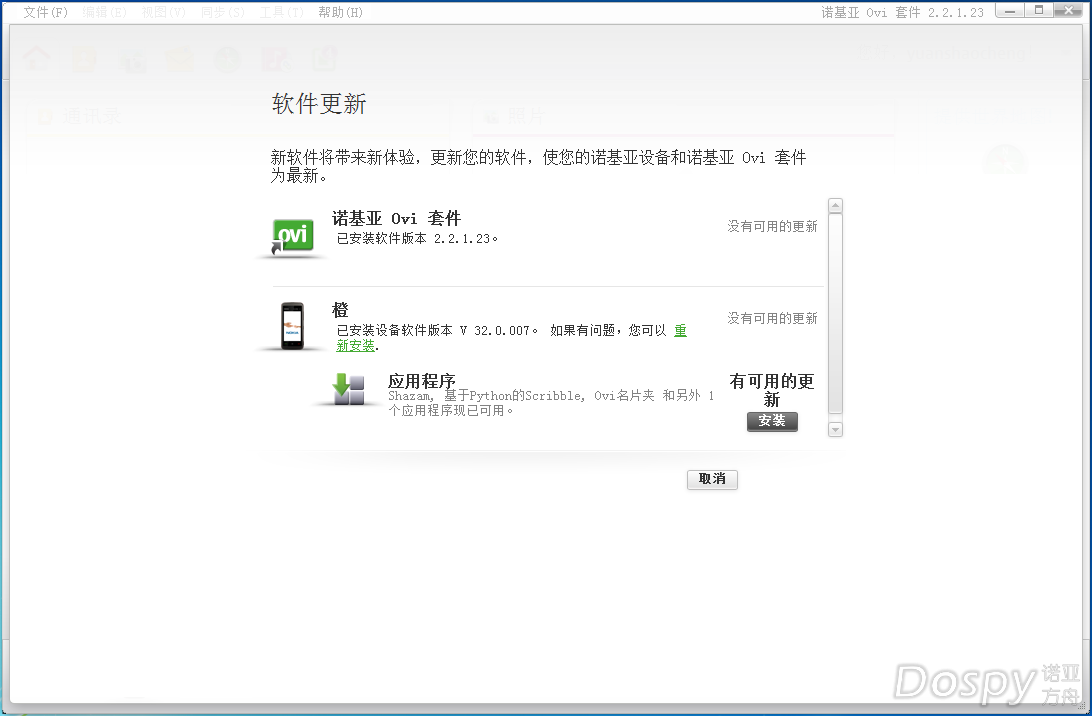Click the 软件更新 dialog title
1092x716 pixels.
319,104
